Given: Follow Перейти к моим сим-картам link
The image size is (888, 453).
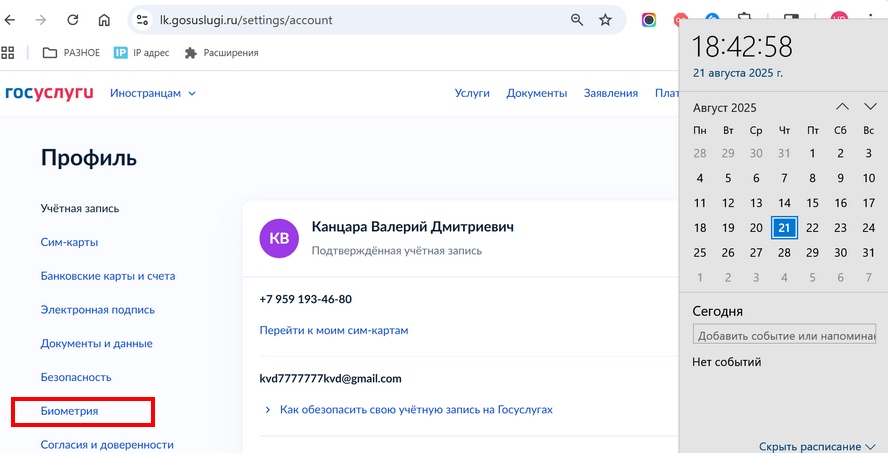Looking at the screenshot, I should [334, 330].
